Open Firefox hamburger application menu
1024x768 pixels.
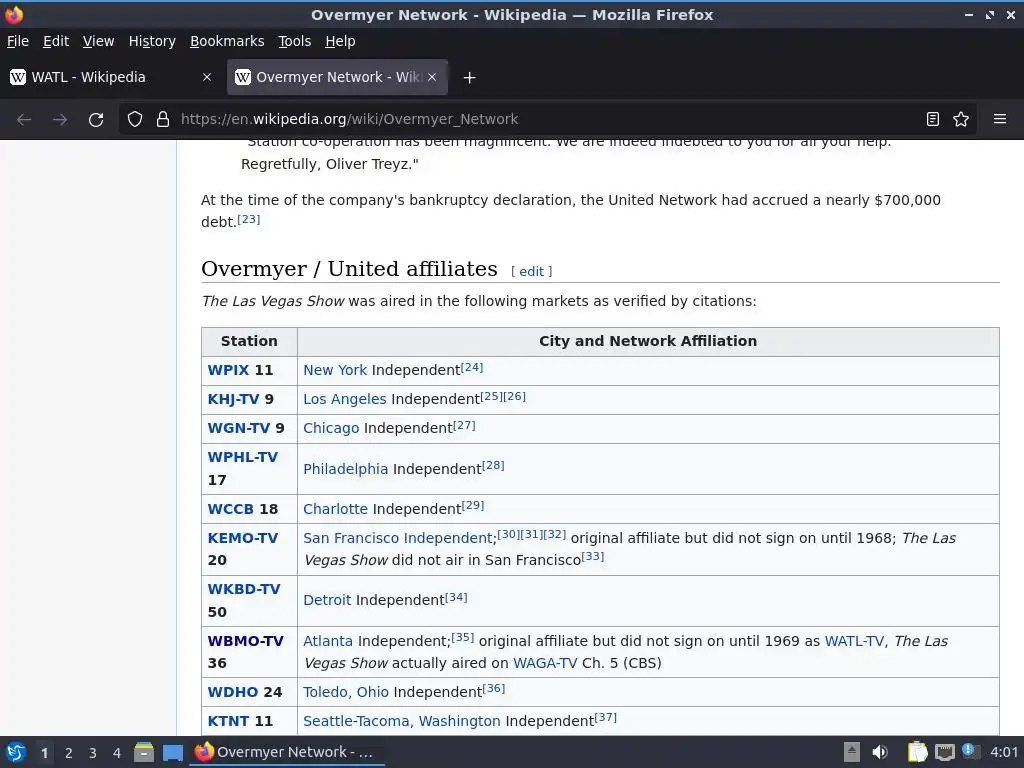tap(1000, 120)
